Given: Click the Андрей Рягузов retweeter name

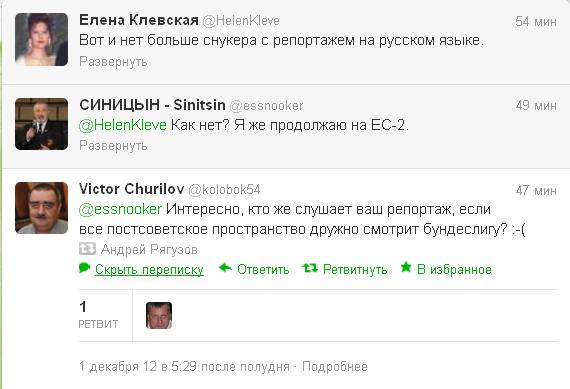Looking at the screenshot, I should [149, 249].
